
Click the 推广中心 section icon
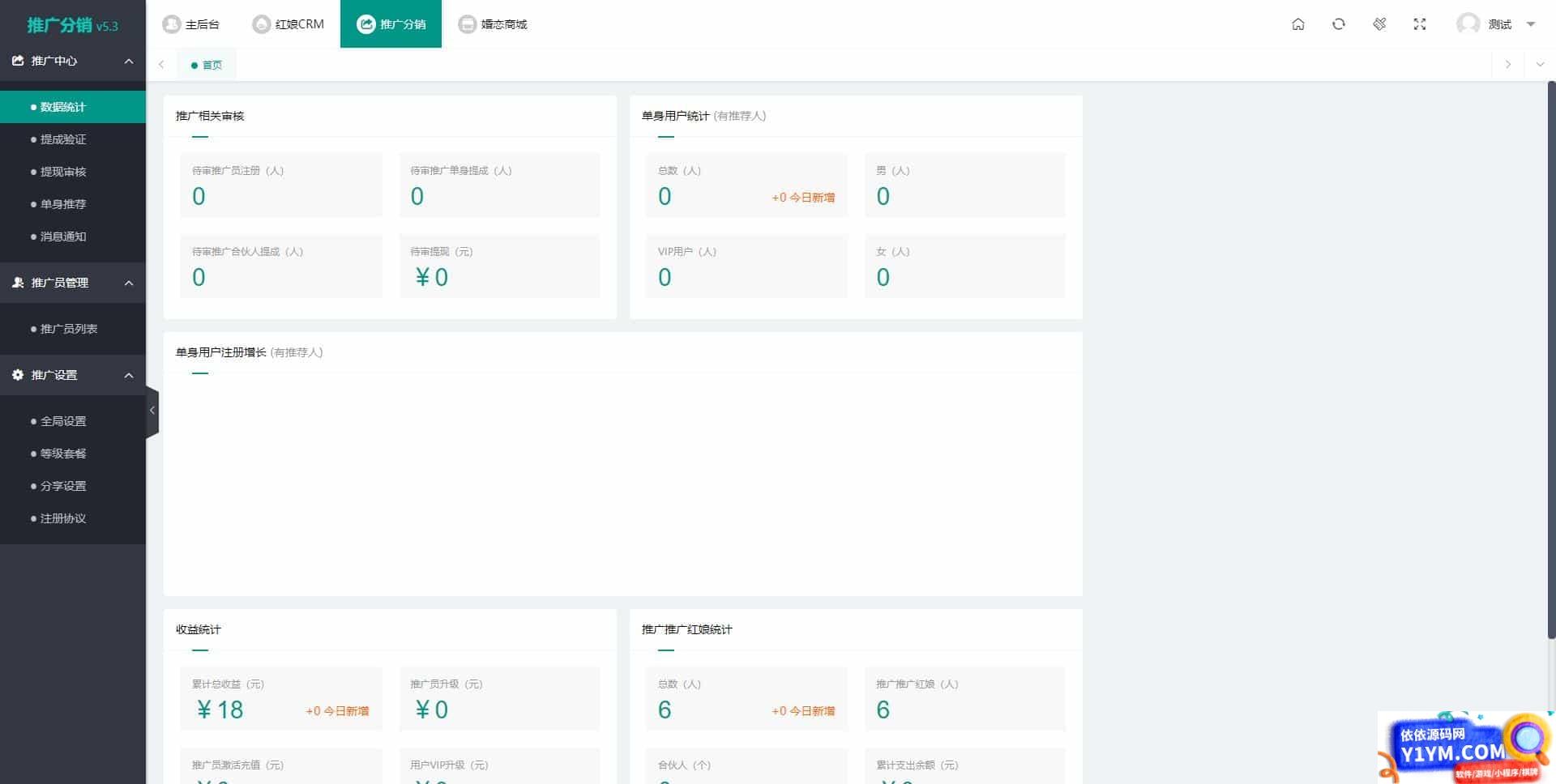tap(18, 61)
